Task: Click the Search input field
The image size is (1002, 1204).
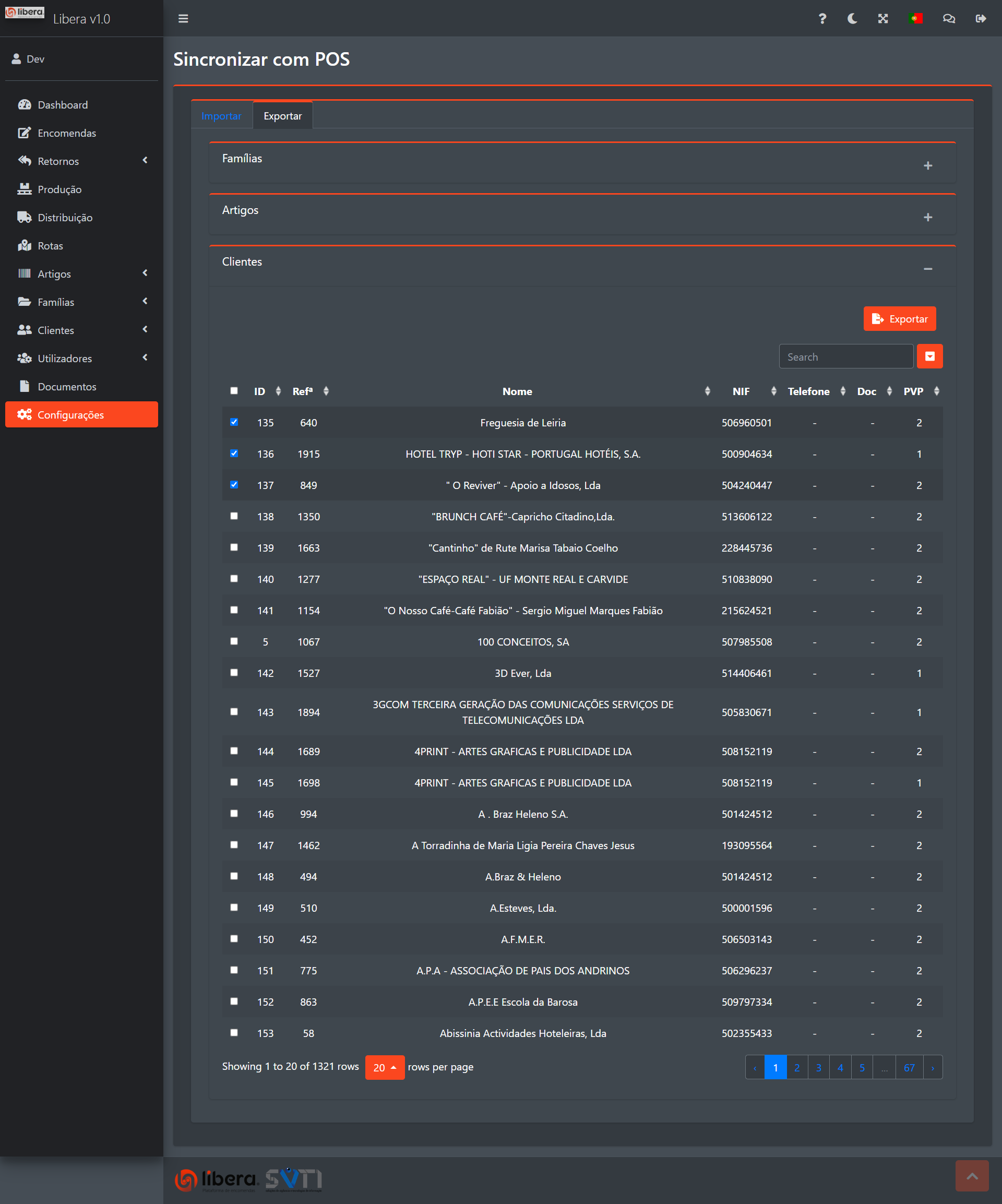Action: pyautogui.click(x=845, y=356)
